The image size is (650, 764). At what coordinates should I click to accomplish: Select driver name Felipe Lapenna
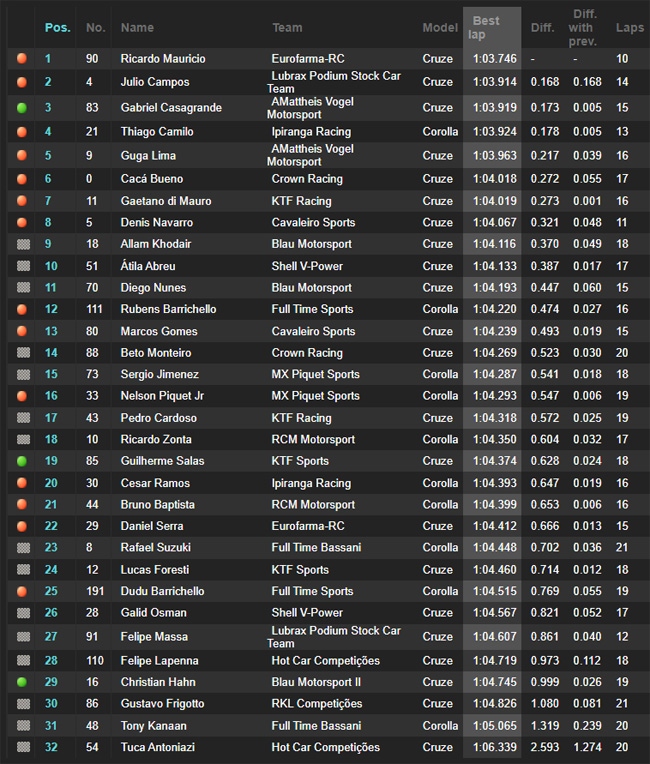159,661
